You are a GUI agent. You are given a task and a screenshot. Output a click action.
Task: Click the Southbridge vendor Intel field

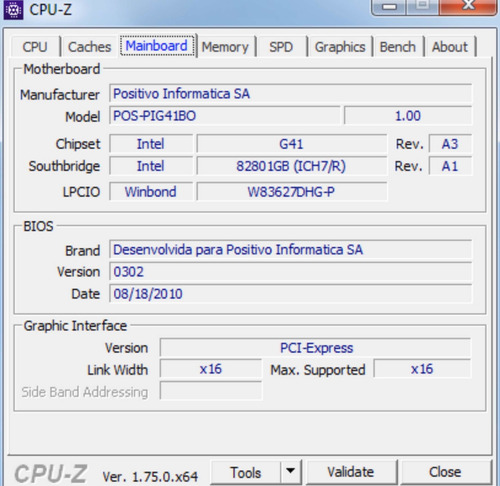coord(151,166)
